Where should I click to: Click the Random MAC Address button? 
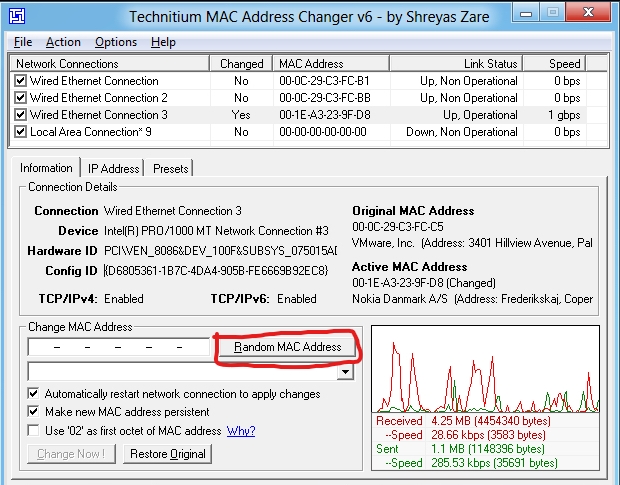point(287,347)
